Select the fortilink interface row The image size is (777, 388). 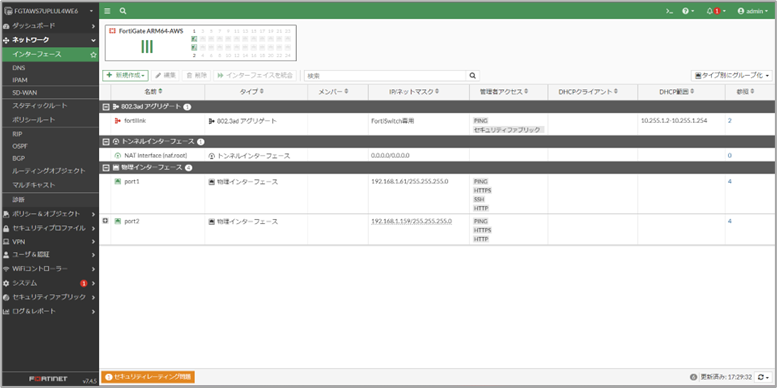tap(437, 124)
